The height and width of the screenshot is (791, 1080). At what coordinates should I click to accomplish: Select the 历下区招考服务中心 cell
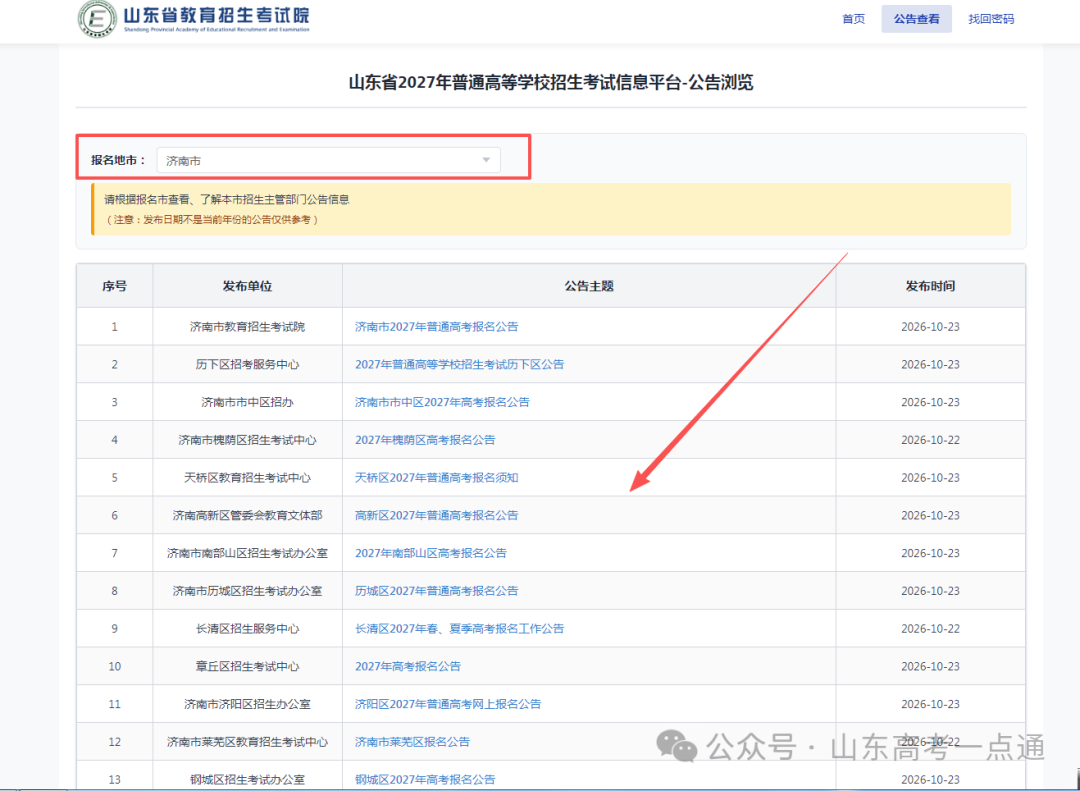(247, 364)
